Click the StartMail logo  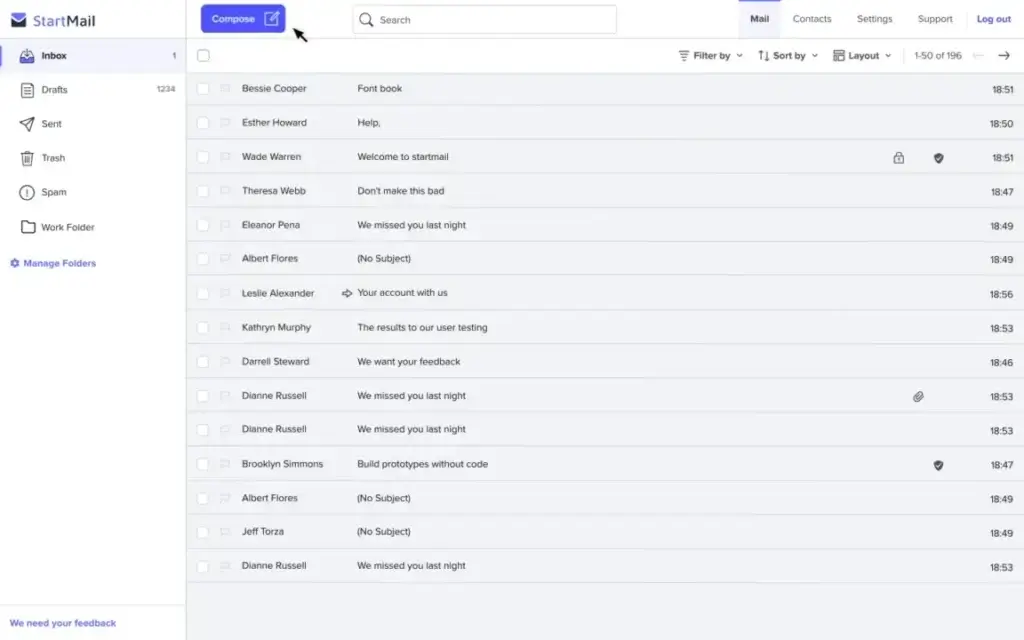[53, 20]
